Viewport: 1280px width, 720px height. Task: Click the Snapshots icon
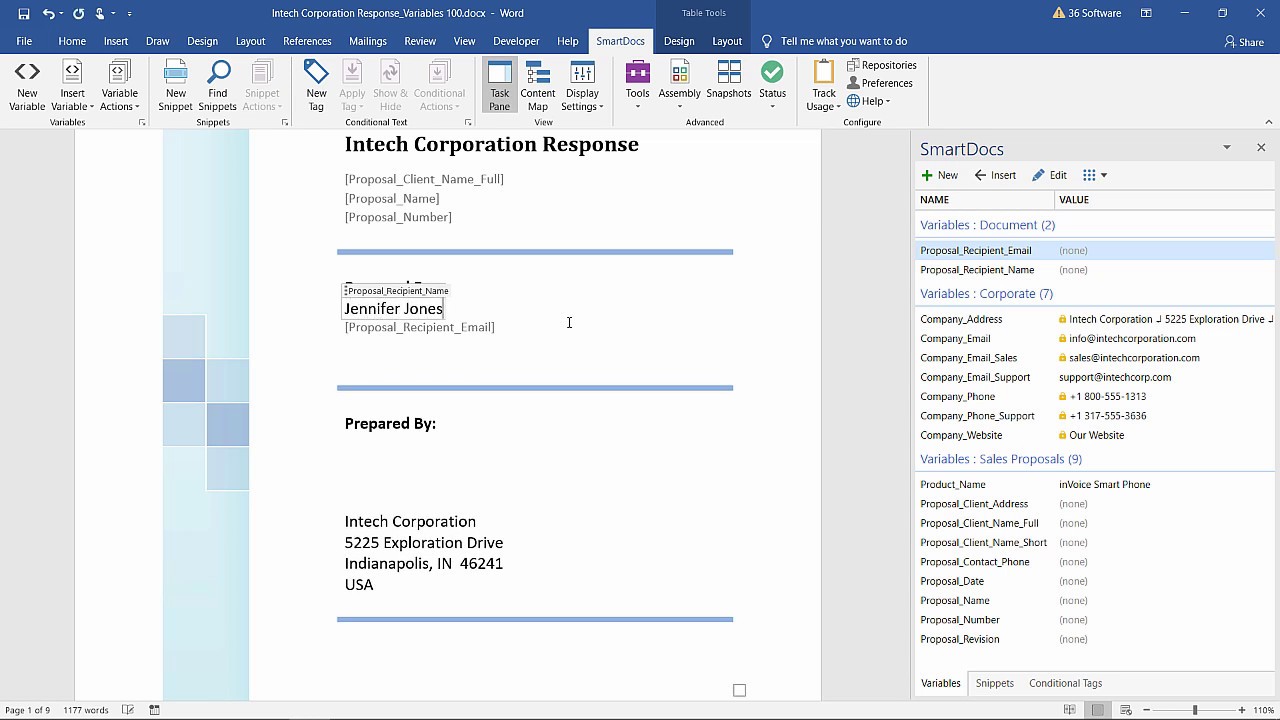coord(728,86)
